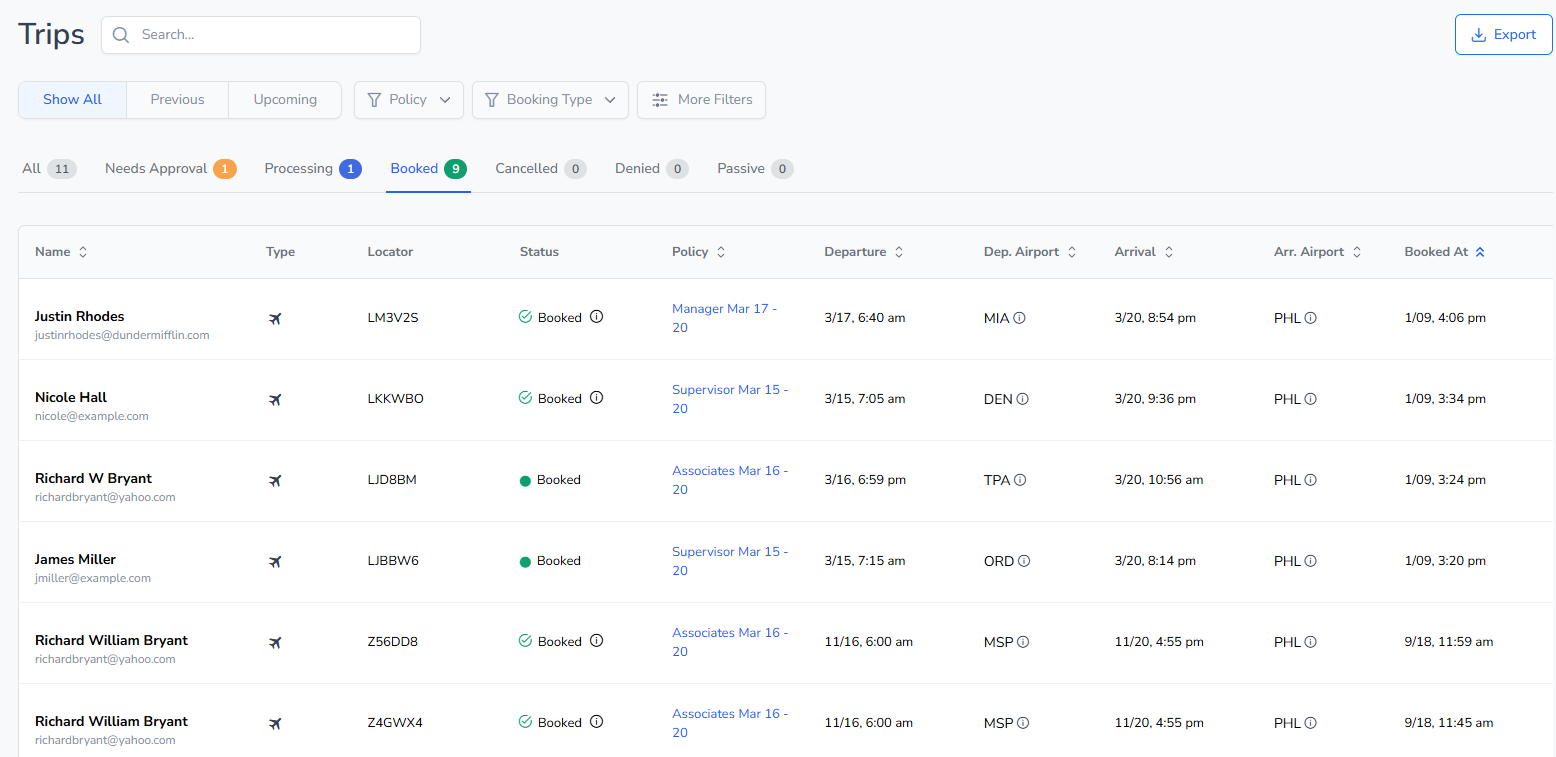
Task: Click info icon next to Justin Rhodes' Booked status
Action: pyautogui.click(x=596, y=317)
